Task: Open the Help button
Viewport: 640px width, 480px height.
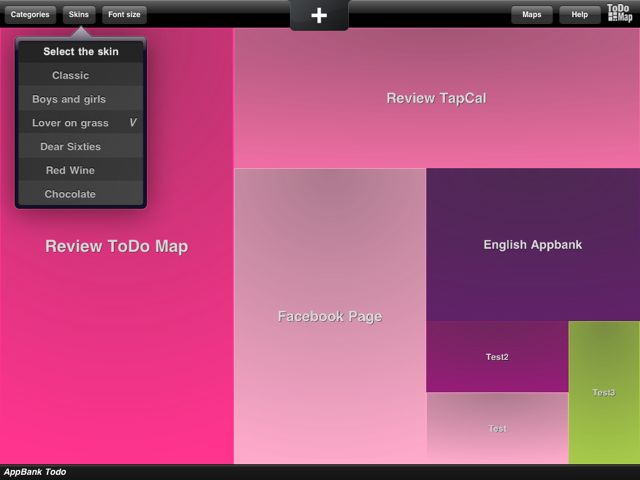Action: (x=580, y=15)
